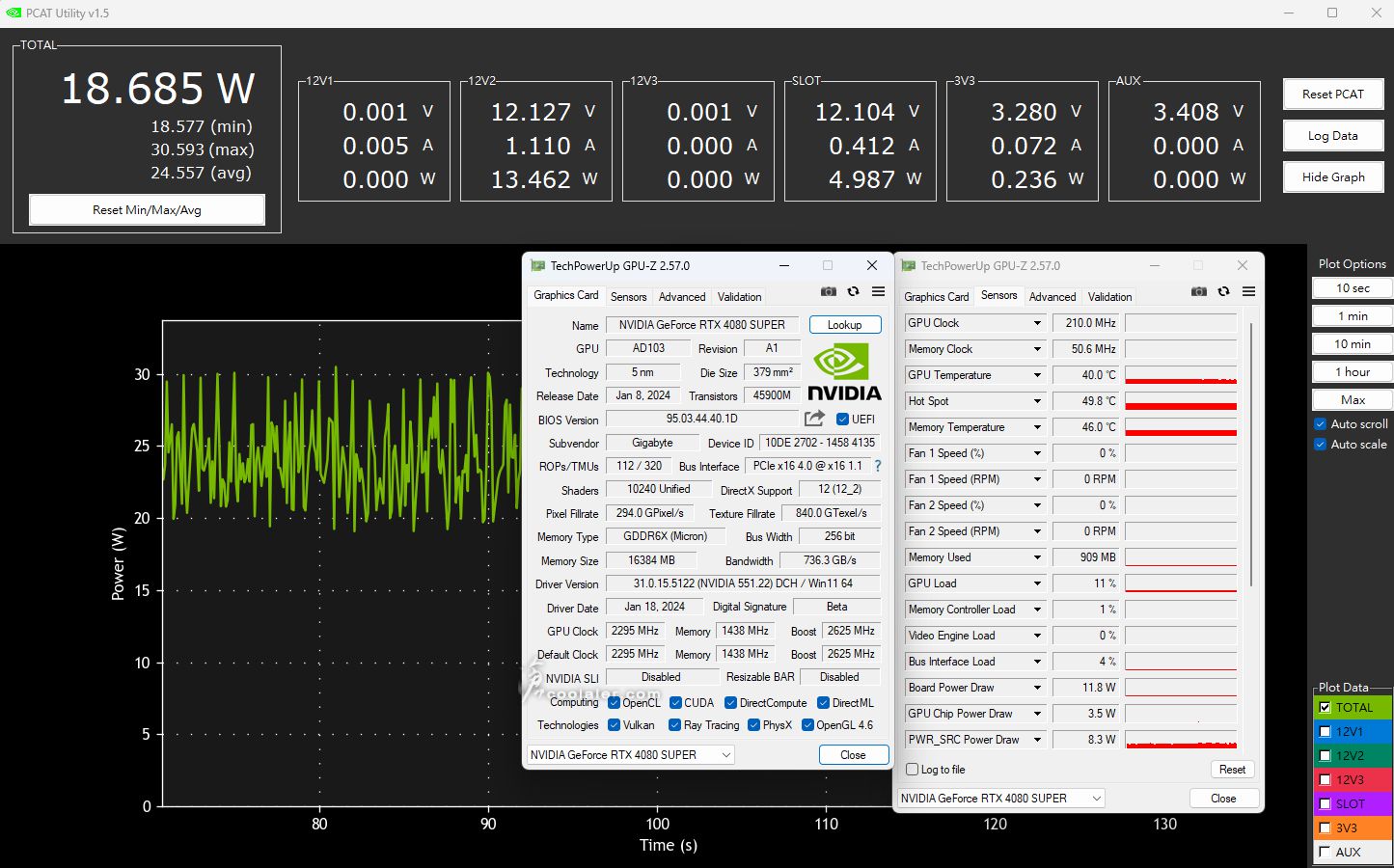Select 1 hour plot option
Viewport: 1394px width, 868px height.
coord(1353,372)
